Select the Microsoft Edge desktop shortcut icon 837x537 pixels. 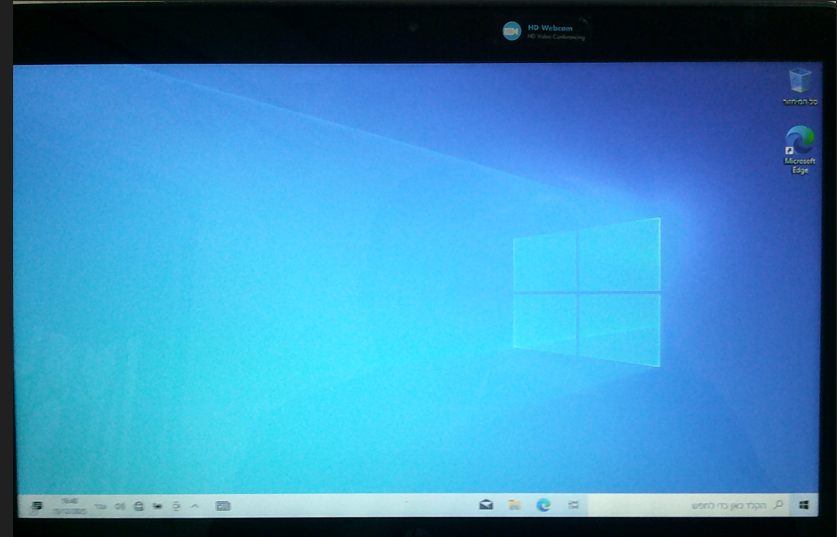[799, 139]
